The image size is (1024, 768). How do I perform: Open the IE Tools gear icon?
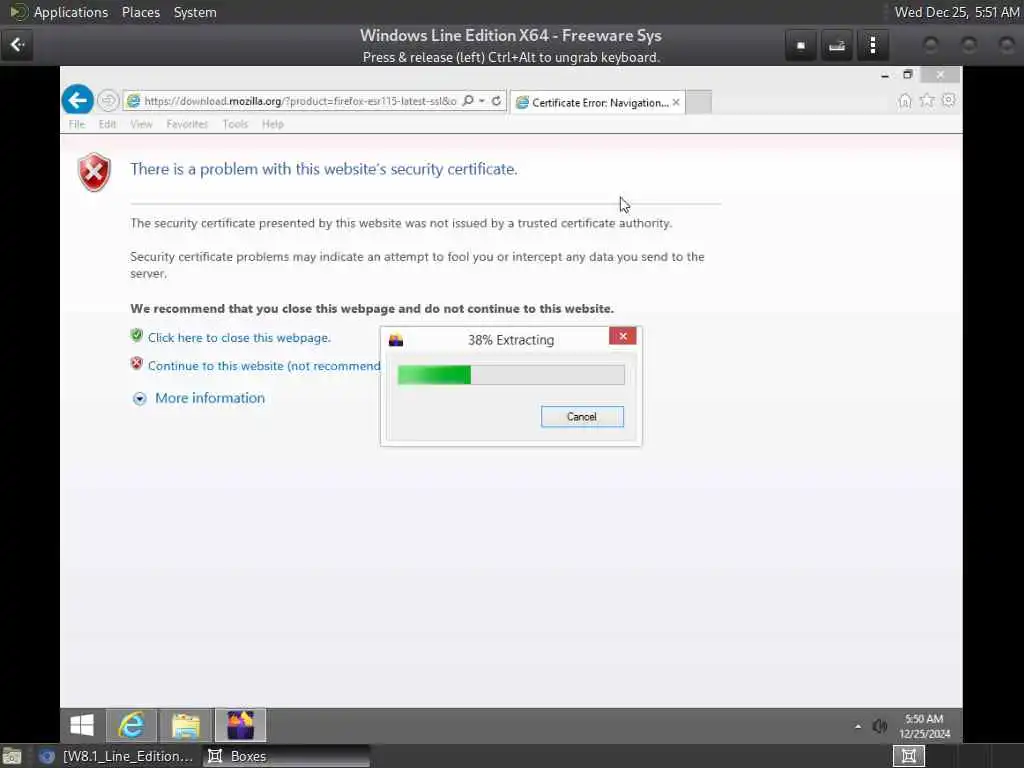(948, 100)
